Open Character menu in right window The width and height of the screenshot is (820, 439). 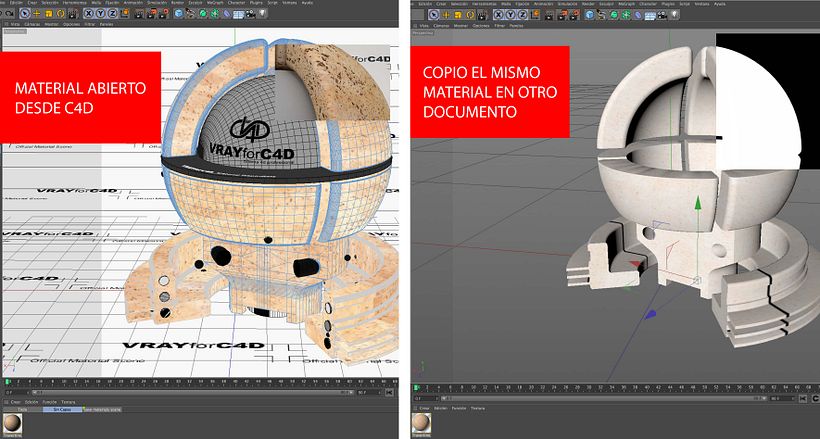tap(648, 4)
